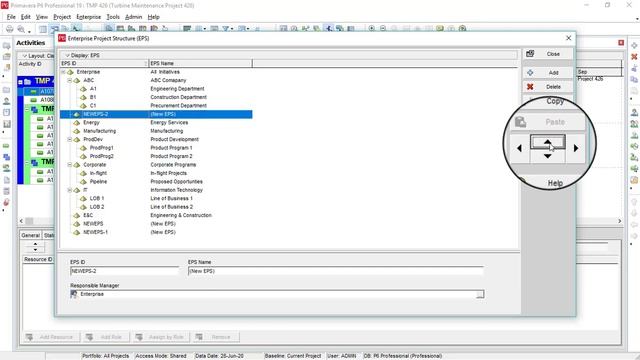Viewport: 640px width, 360px height.
Task: Select the NEWEPS-1 row
Action: (156, 232)
